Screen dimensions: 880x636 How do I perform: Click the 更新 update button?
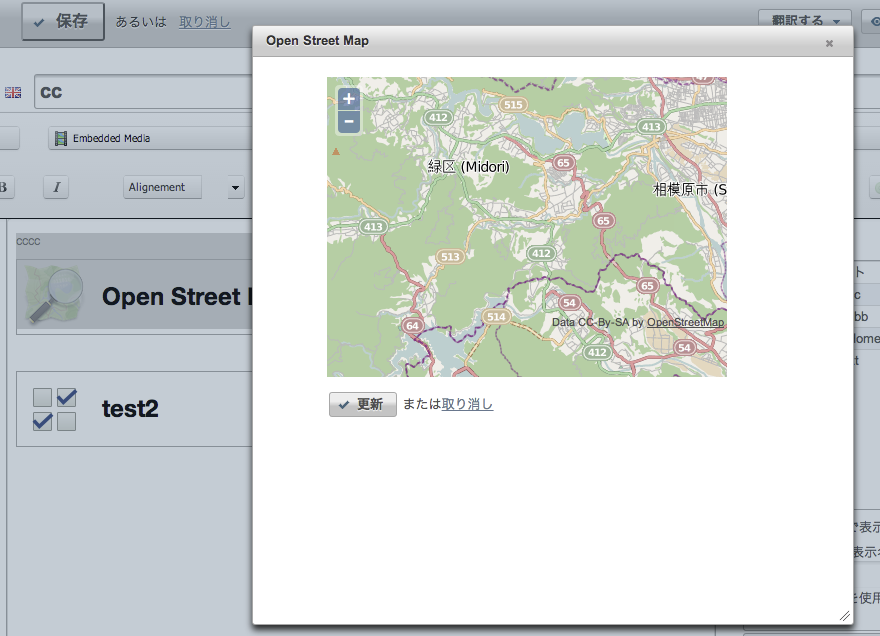coord(363,404)
